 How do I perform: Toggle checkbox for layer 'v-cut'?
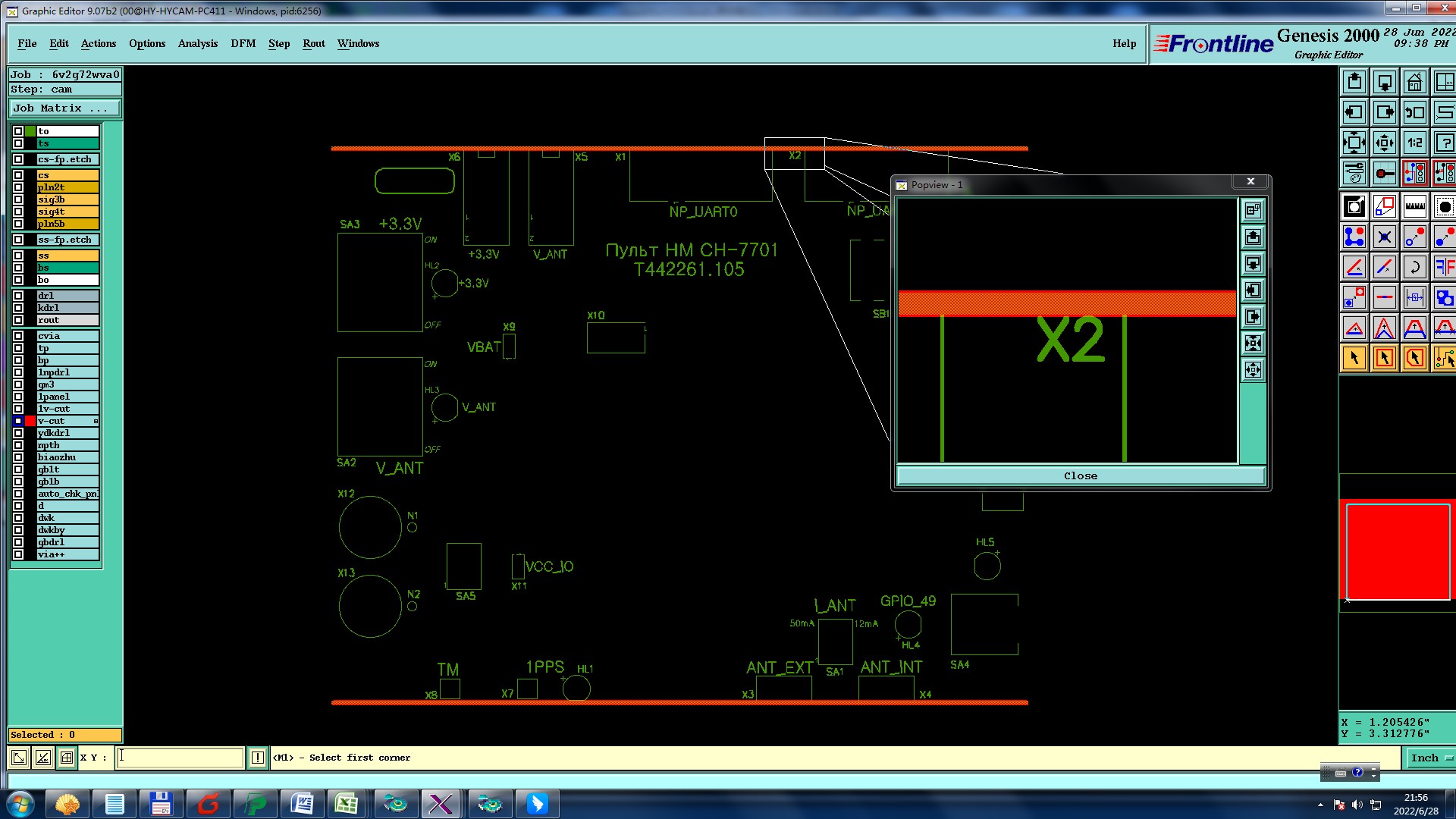[x=18, y=421]
